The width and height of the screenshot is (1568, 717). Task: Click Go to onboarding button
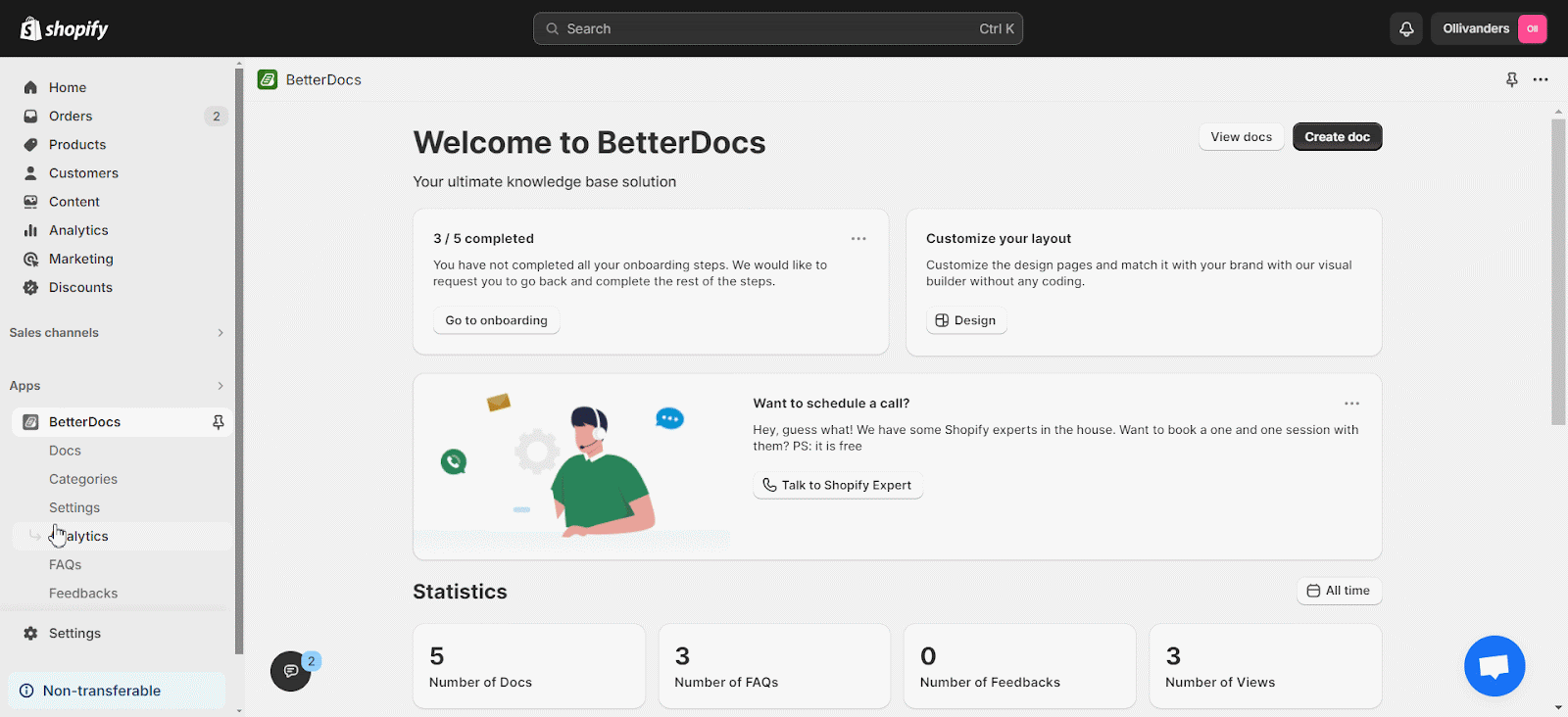pyautogui.click(x=496, y=320)
